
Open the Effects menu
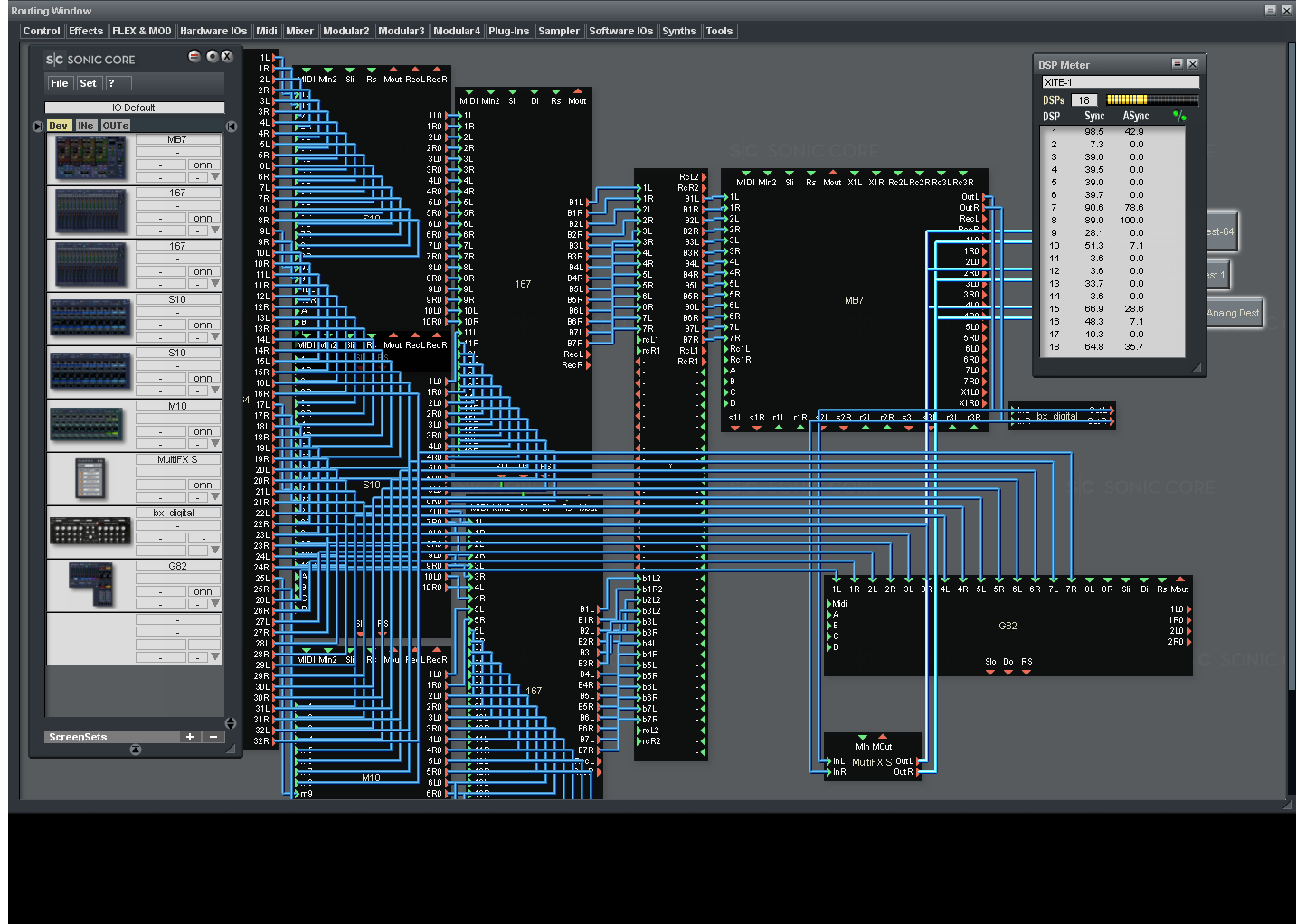click(86, 31)
